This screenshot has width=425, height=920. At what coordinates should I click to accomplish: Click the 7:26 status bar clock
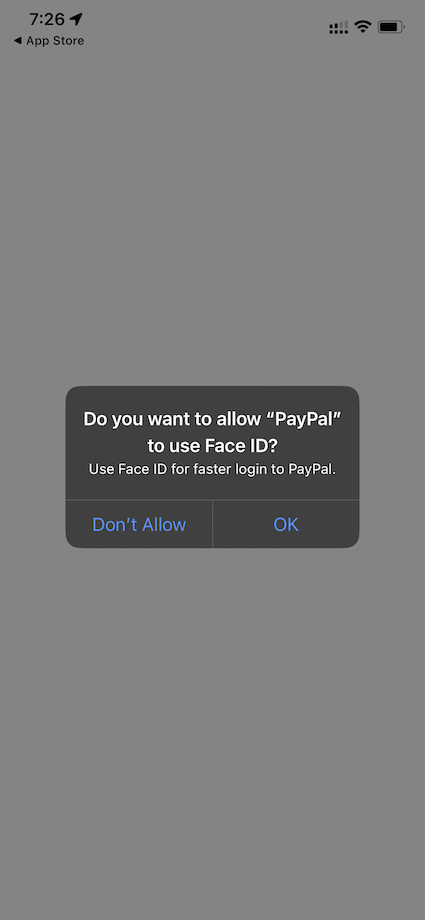pyautogui.click(x=47, y=19)
